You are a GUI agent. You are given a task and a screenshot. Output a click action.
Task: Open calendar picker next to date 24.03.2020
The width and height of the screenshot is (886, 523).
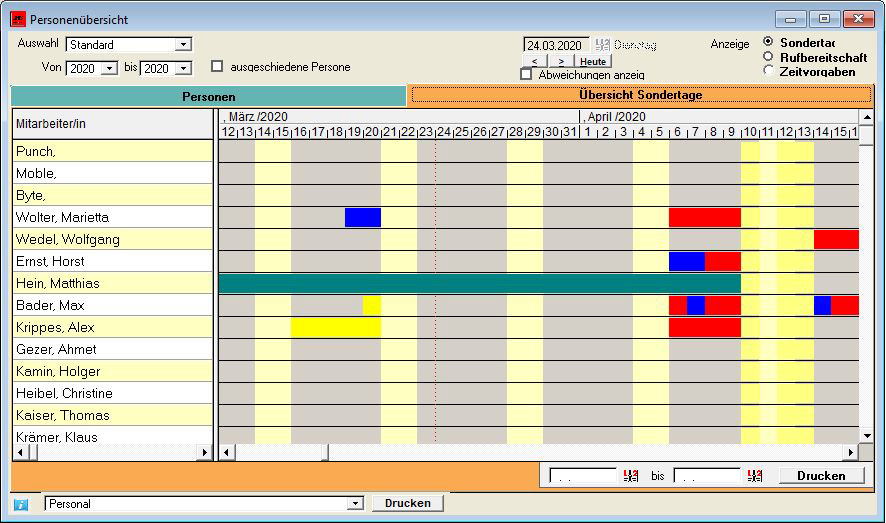click(x=602, y=45)
